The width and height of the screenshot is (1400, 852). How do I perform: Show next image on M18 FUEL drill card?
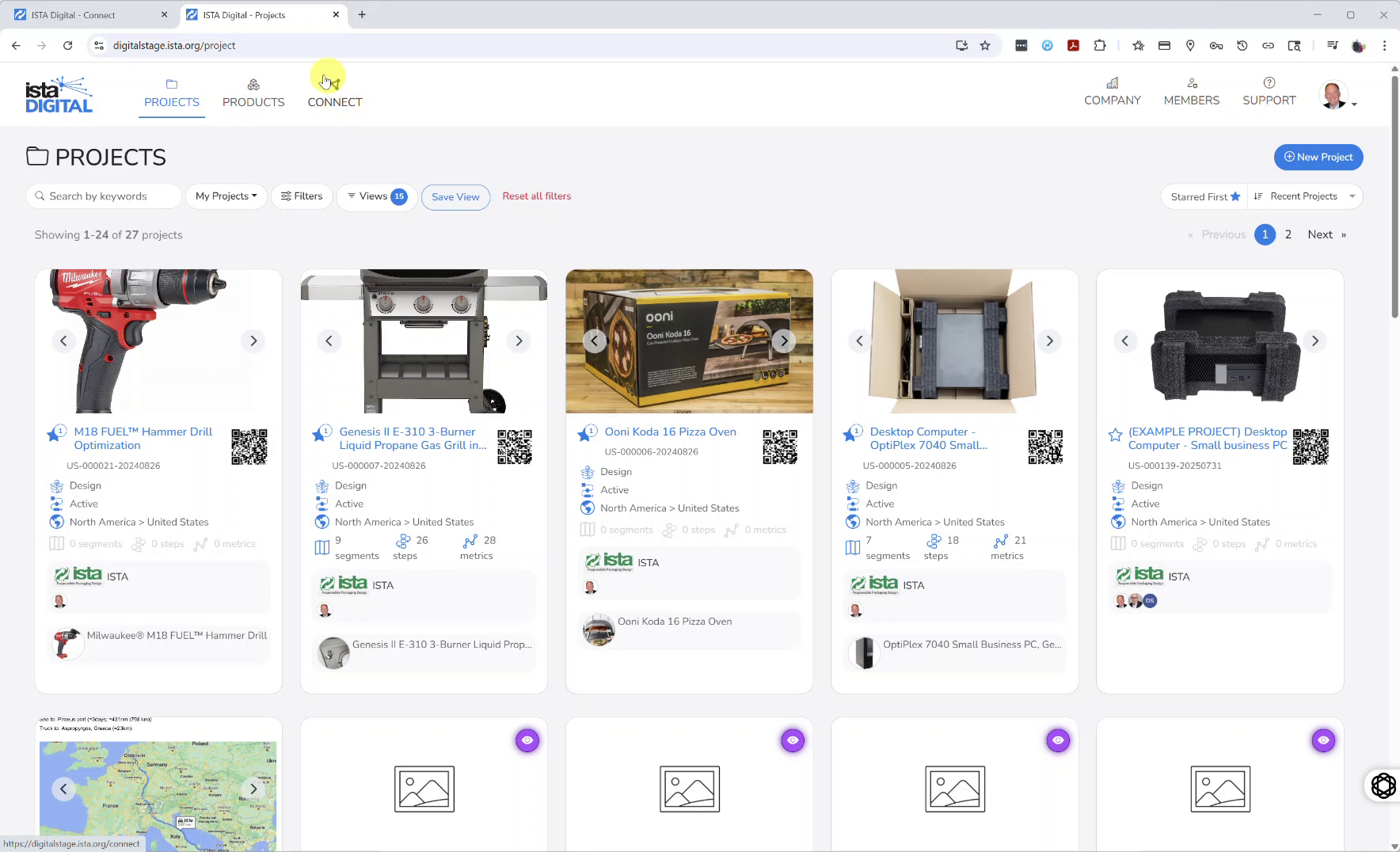pyautogui.click(x=253, y=341)
